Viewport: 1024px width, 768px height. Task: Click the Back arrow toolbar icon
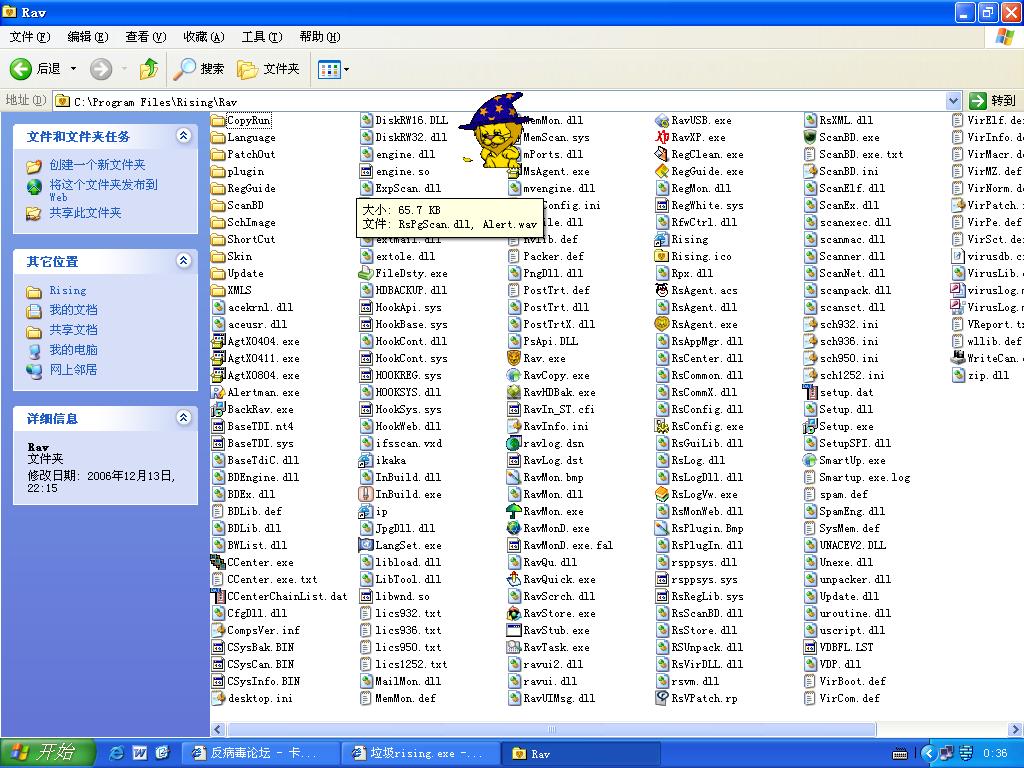20,69
